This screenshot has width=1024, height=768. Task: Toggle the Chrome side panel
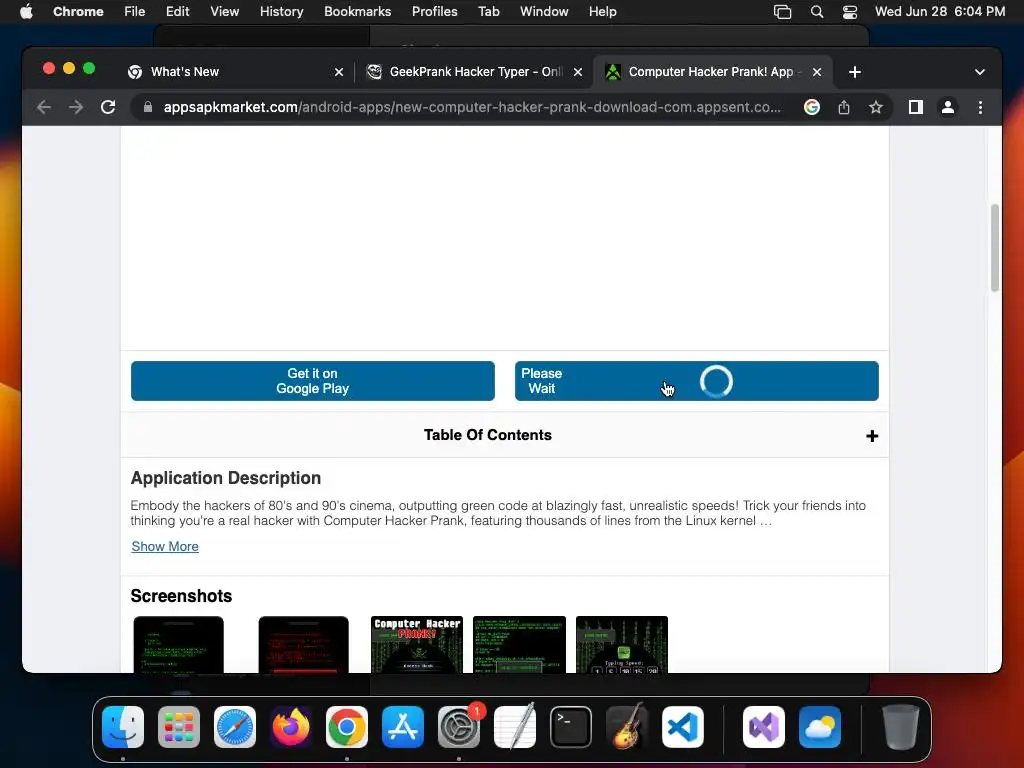click(916, 107)
